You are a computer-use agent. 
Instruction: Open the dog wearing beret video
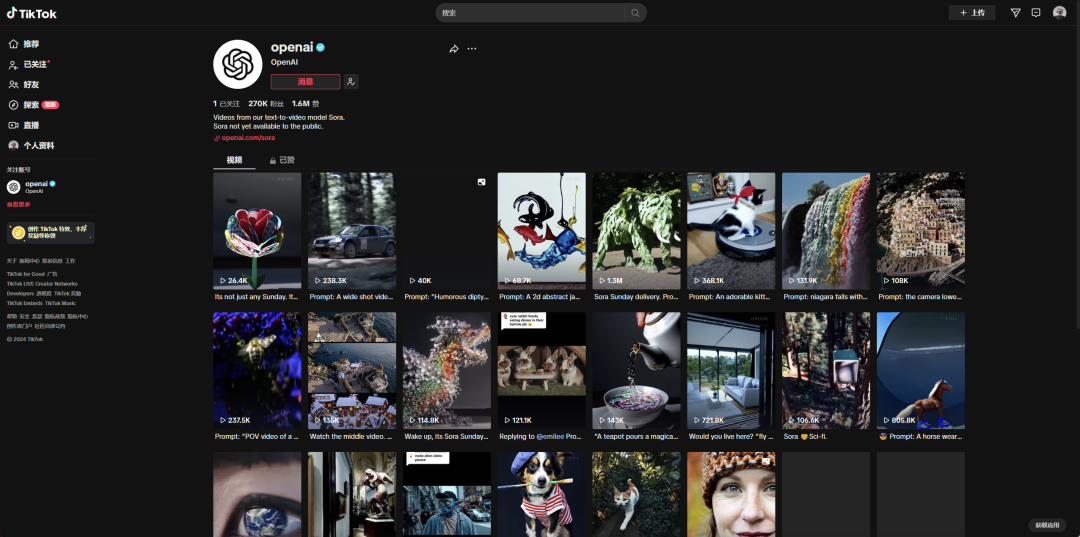[541, 494]
